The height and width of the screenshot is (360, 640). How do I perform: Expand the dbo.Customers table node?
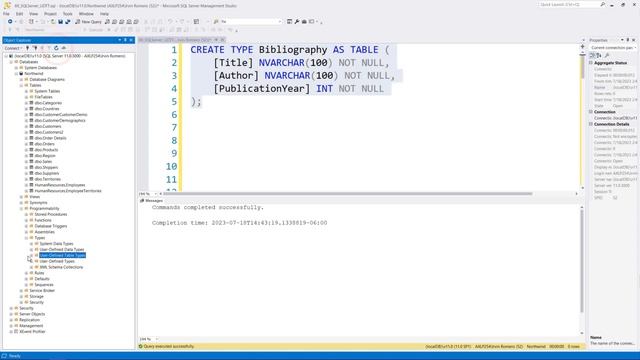(27, 127)
